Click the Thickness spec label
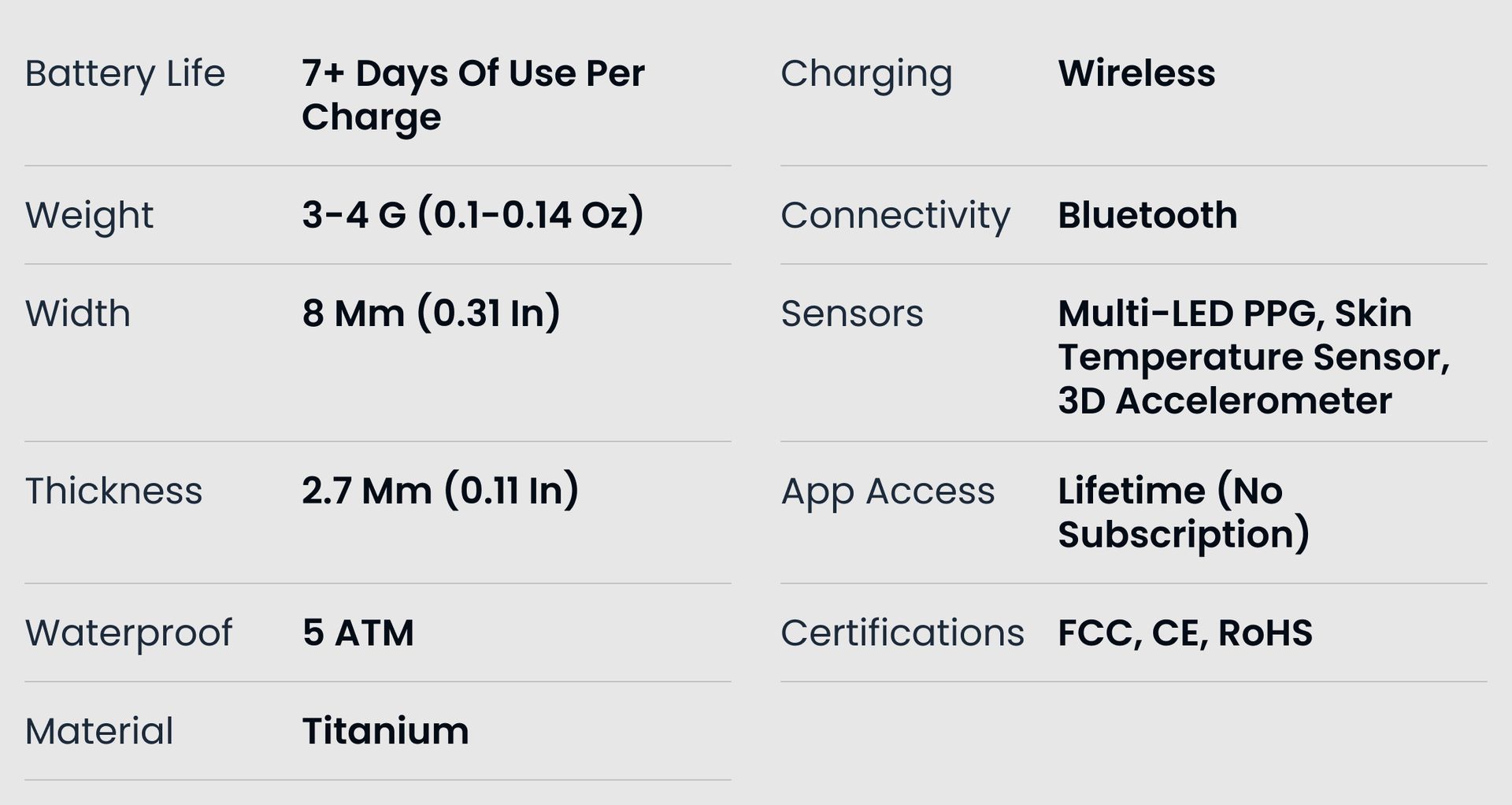 (x=113, y=491)
